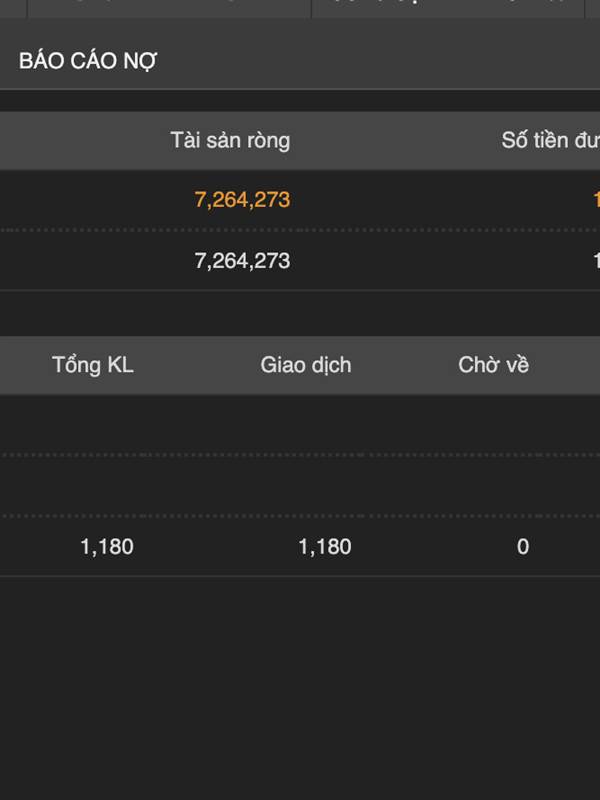Sort by Tài sản ròng column header
The image size is (600, 800).
[230, 140]
